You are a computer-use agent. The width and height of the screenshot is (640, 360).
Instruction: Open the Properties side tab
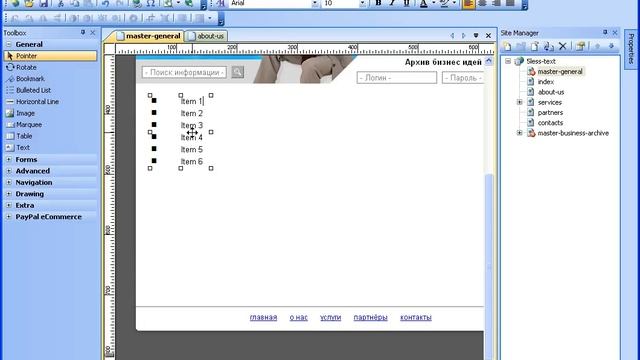click(x=631, y=49)
